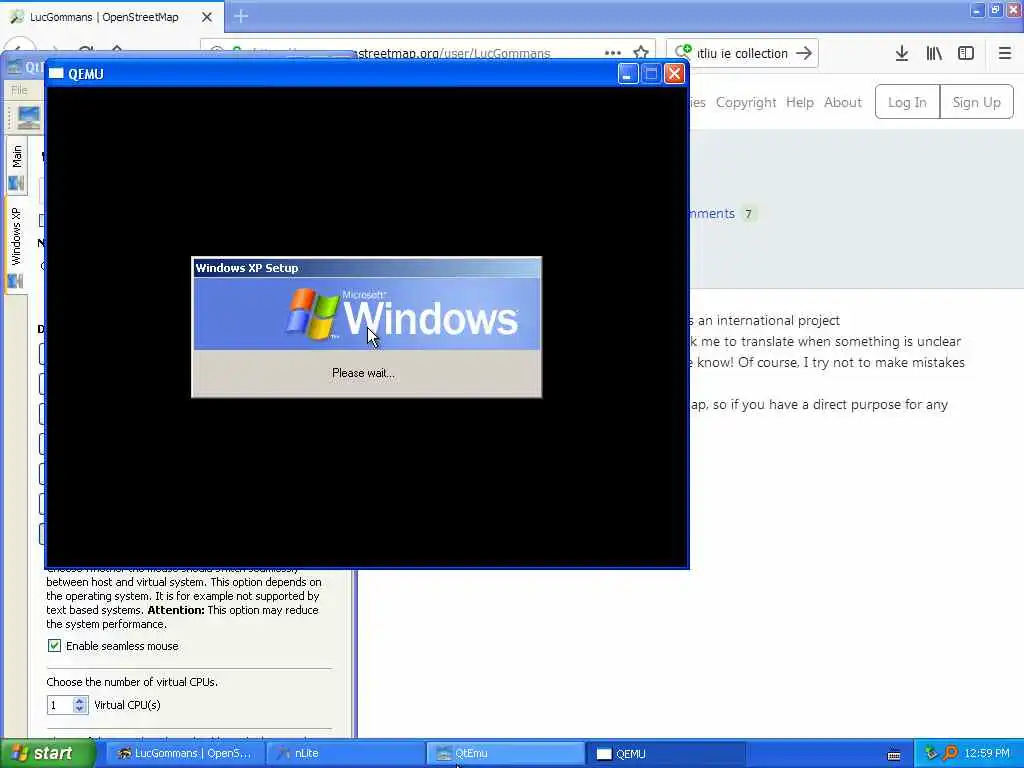Minimize the QEMU window
The image size is (1024, 768).
click(x=628, y=74)
